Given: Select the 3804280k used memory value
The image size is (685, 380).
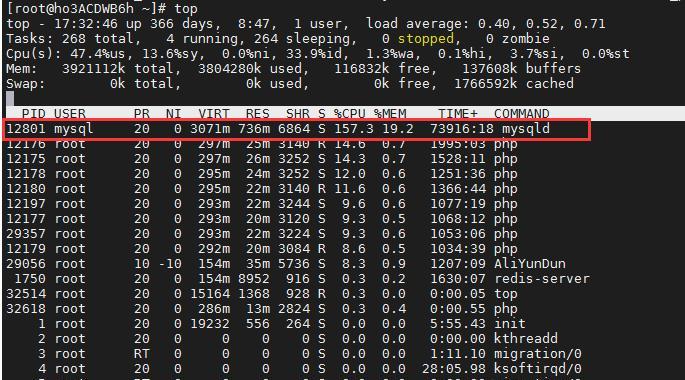Looking at the screenshot, I should tap(229, 69).
